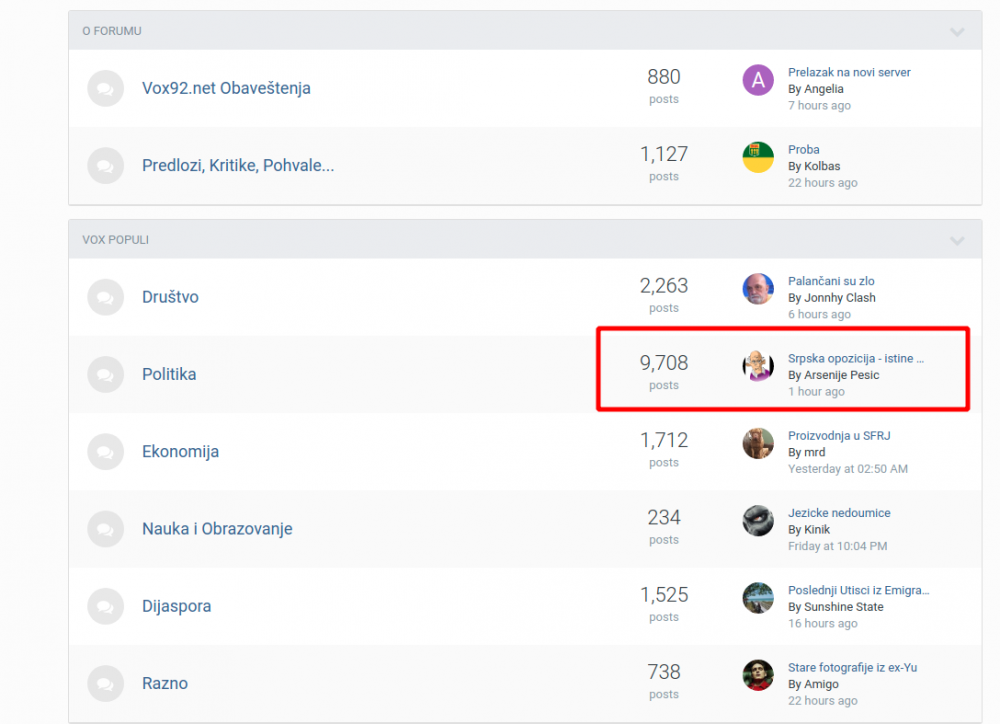Image resolution: width=1000 pixels, height=724 pixels.
Task: Click the speech bubble icon beside Politika
Action: 105,374
